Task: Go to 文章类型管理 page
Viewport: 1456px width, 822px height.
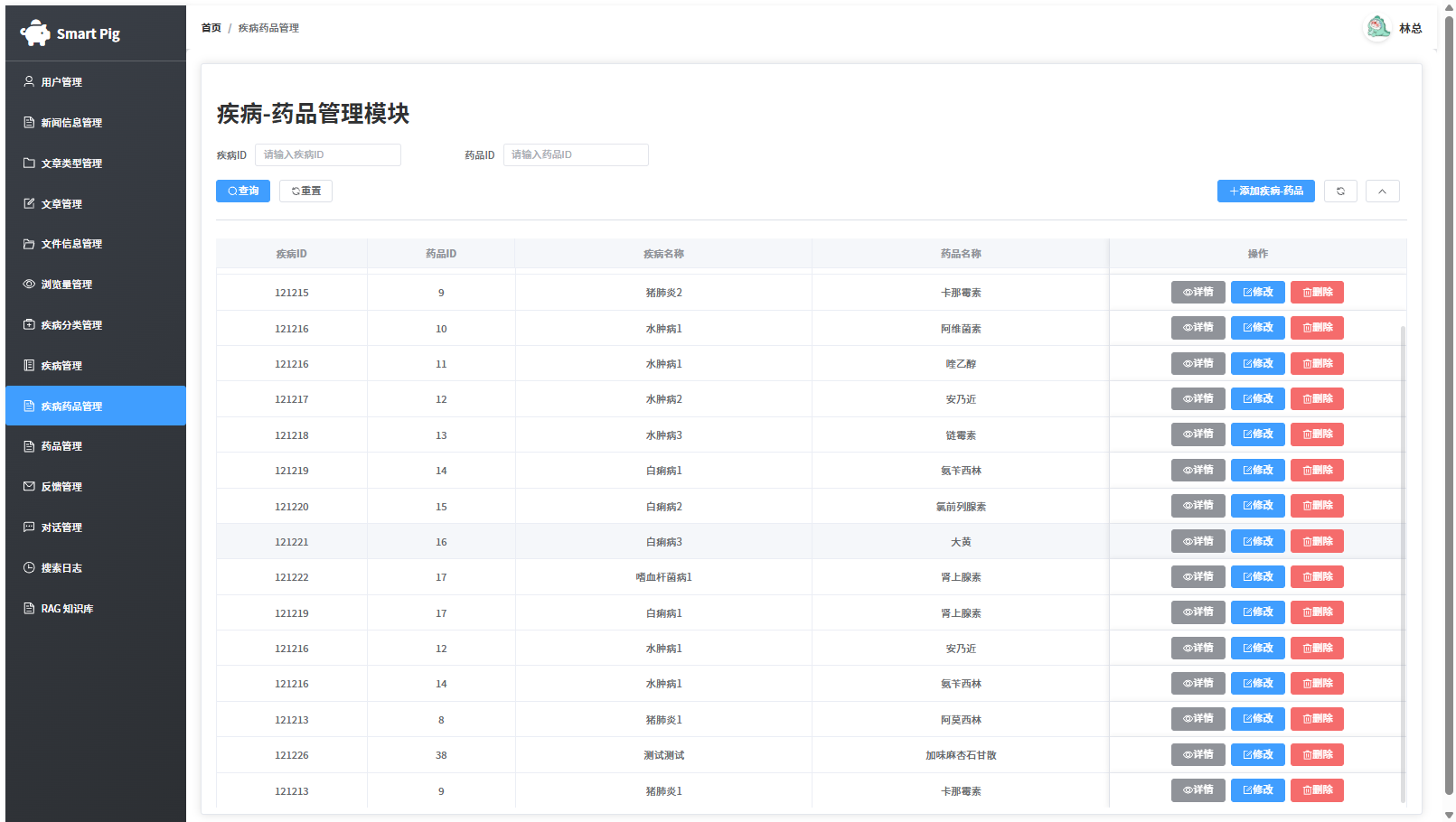Action: coord(96,163)
